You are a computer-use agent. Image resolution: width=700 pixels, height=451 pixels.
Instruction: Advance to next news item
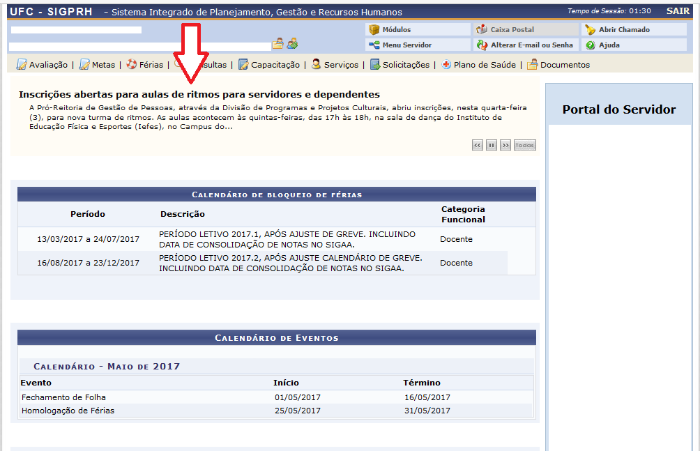tap(505, 145)
